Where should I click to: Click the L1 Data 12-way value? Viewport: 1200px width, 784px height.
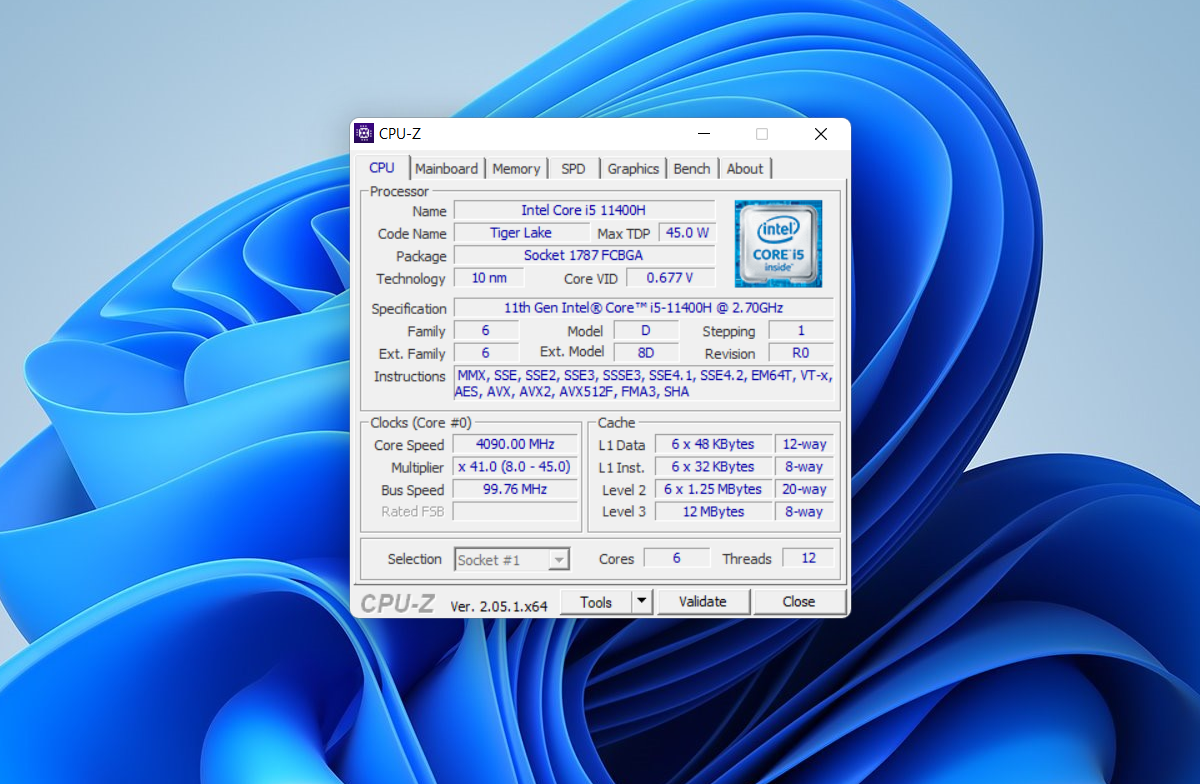tap(804, 444)
